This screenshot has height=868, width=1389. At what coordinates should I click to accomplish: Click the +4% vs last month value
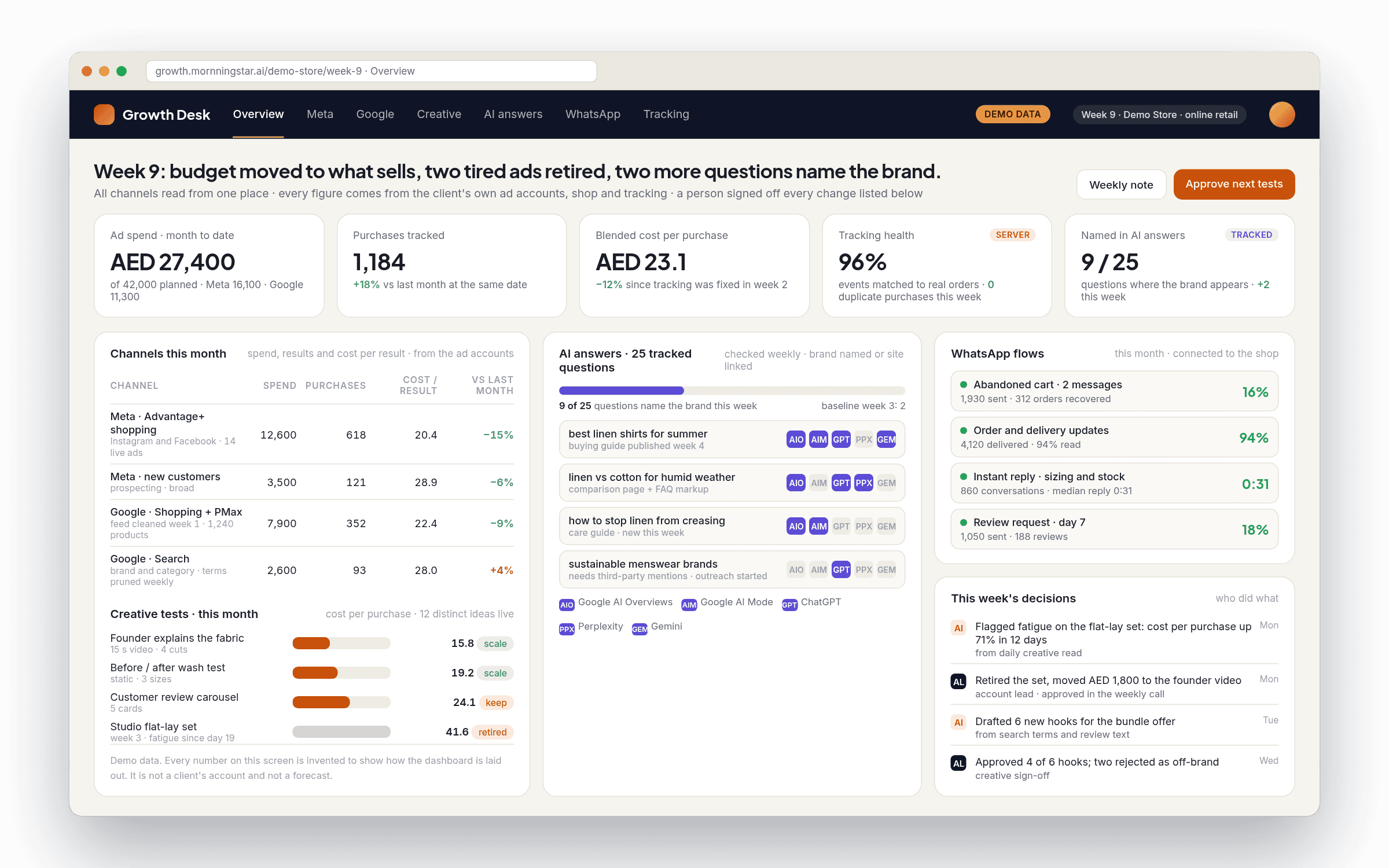pyautogui.click(x=502, y=570)
